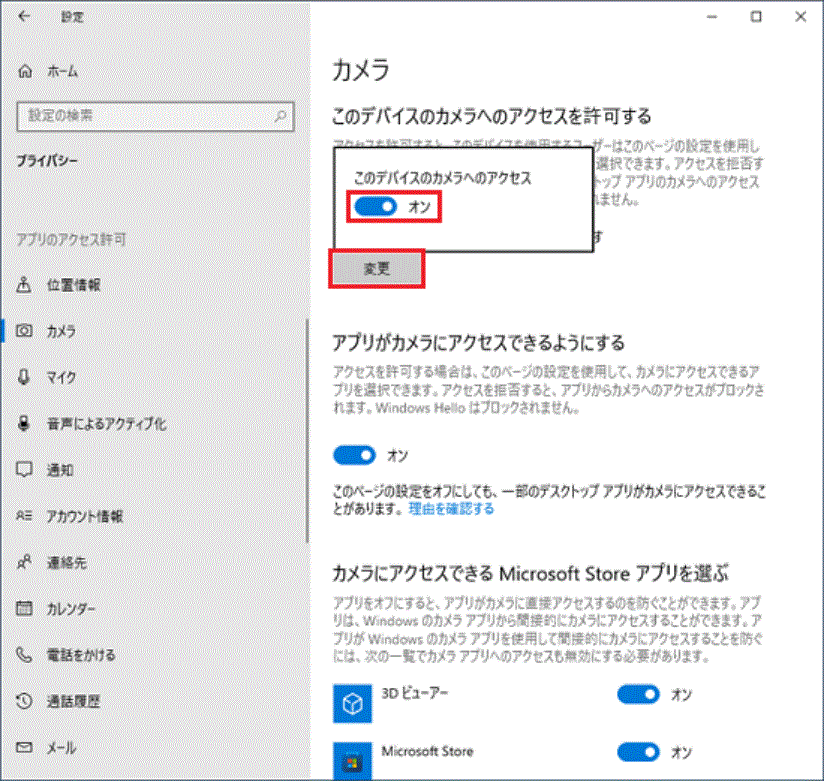Screen dimensions: 824x781
Task: Disable アプリがカメラにアクセスできるようにする toggle
Action: 354,455
